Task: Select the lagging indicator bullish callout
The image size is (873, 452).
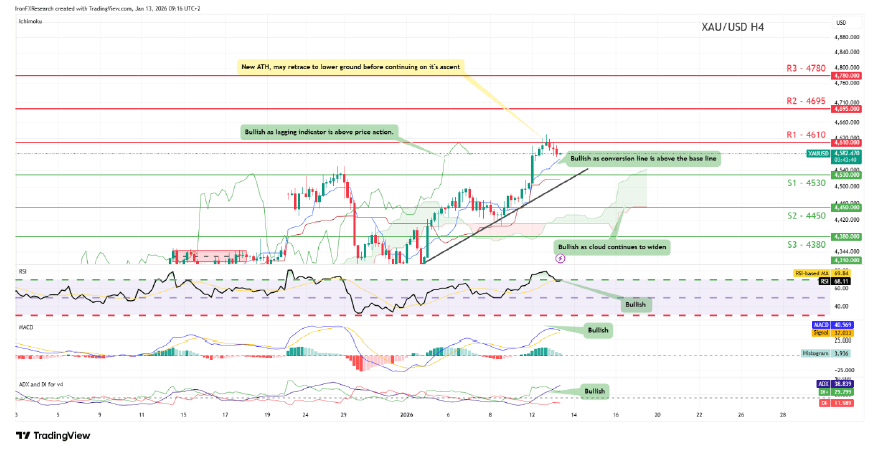Action: 319,132
